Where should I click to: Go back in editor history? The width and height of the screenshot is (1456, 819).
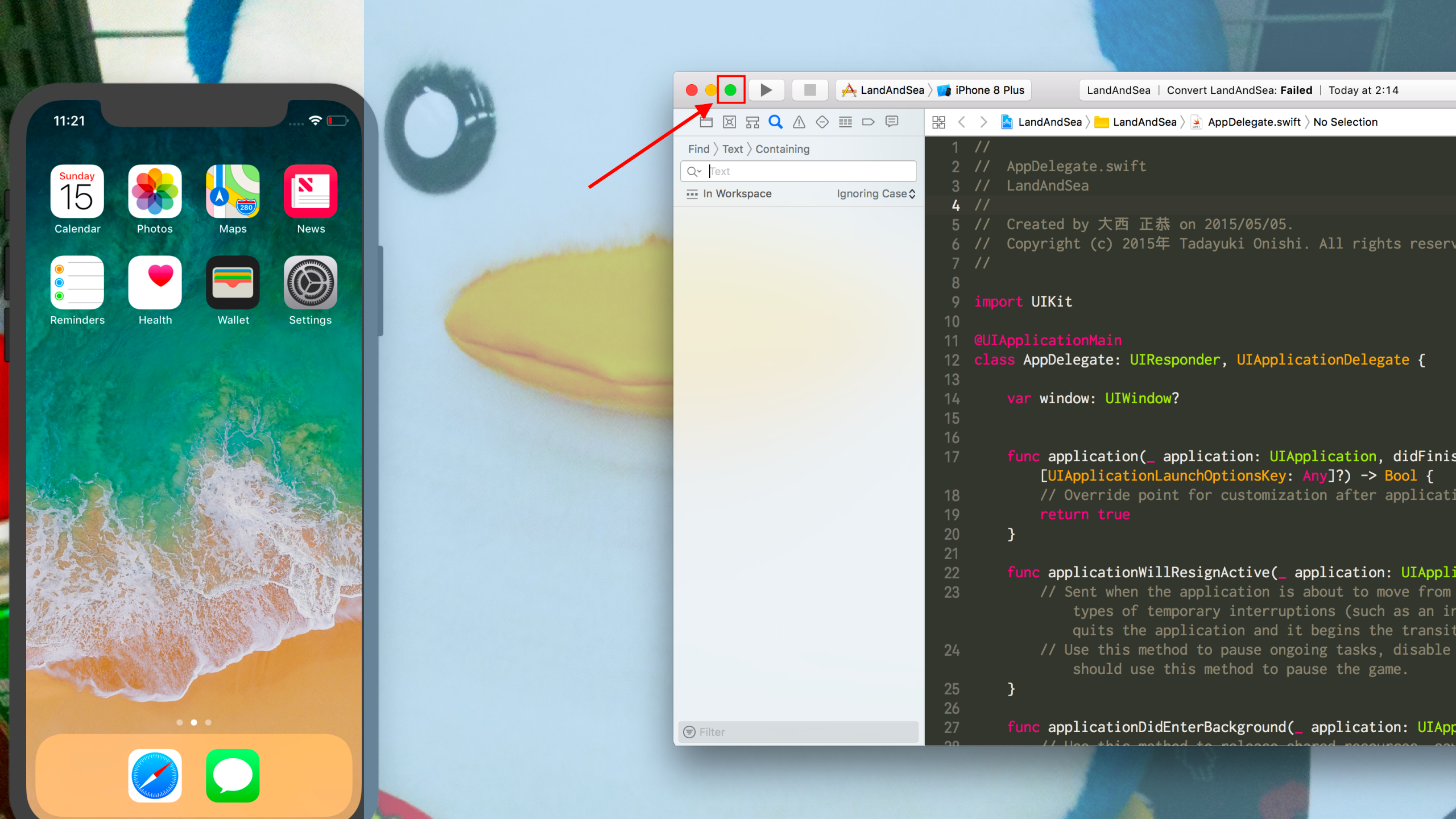click(x=962, y=122)
